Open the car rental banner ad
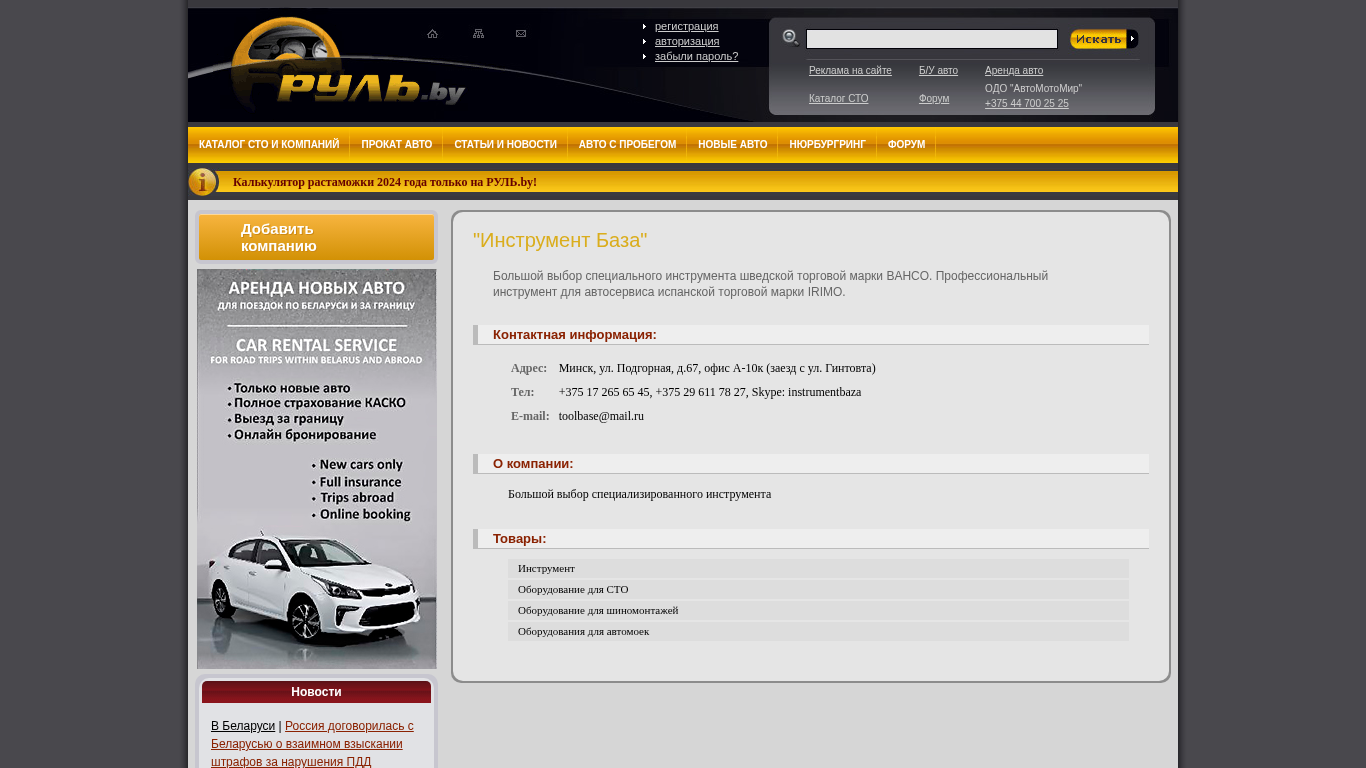 point(316,468)
